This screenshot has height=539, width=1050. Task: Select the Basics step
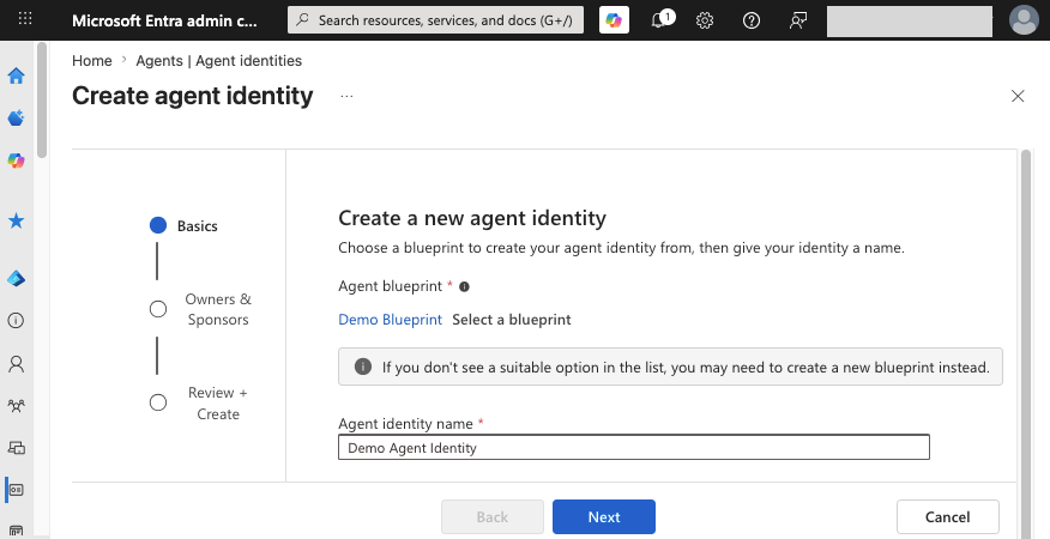(x=184, y=226)
